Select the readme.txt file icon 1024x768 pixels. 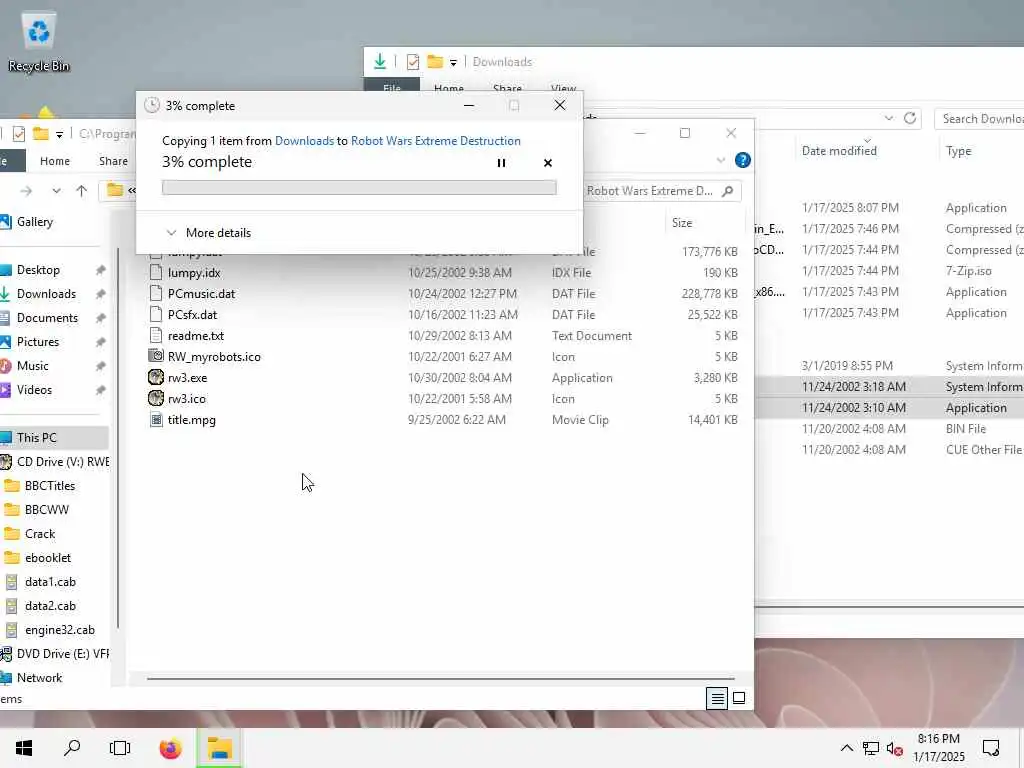pos(155,336)
